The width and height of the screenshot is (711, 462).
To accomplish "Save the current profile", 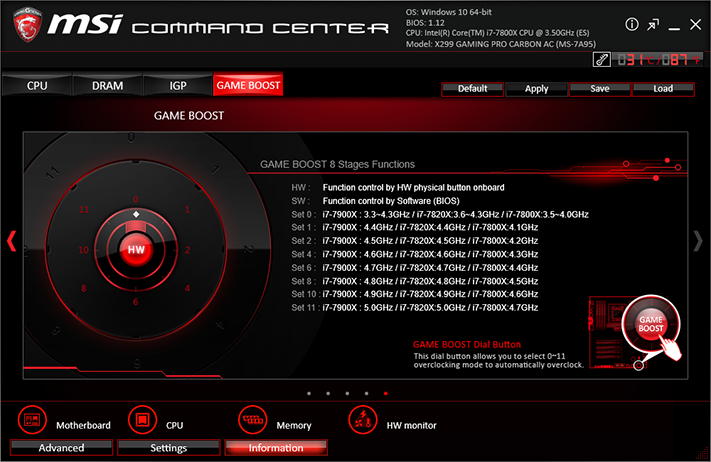I will tap(600, 89).
